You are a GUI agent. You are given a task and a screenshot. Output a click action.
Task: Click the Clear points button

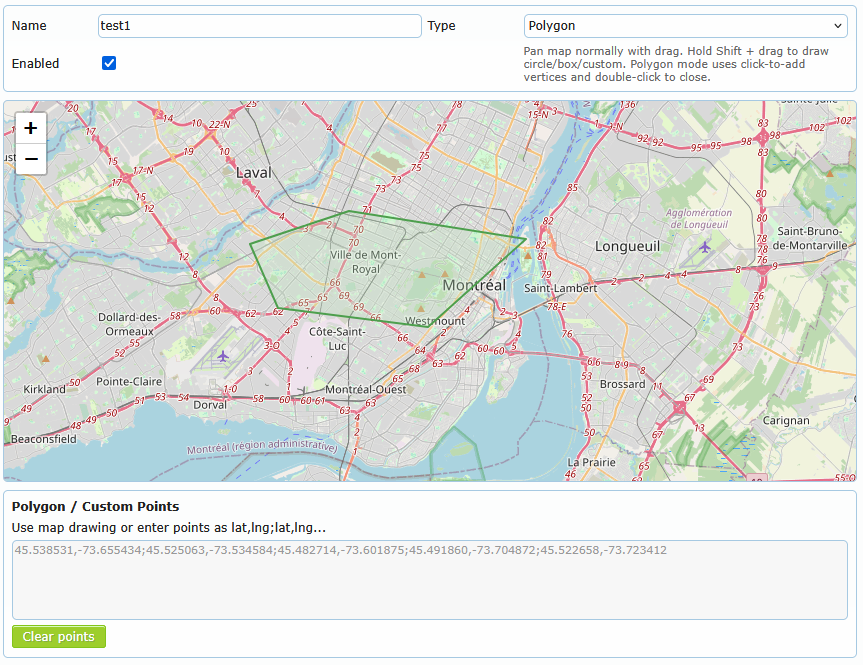coord(59,637)
